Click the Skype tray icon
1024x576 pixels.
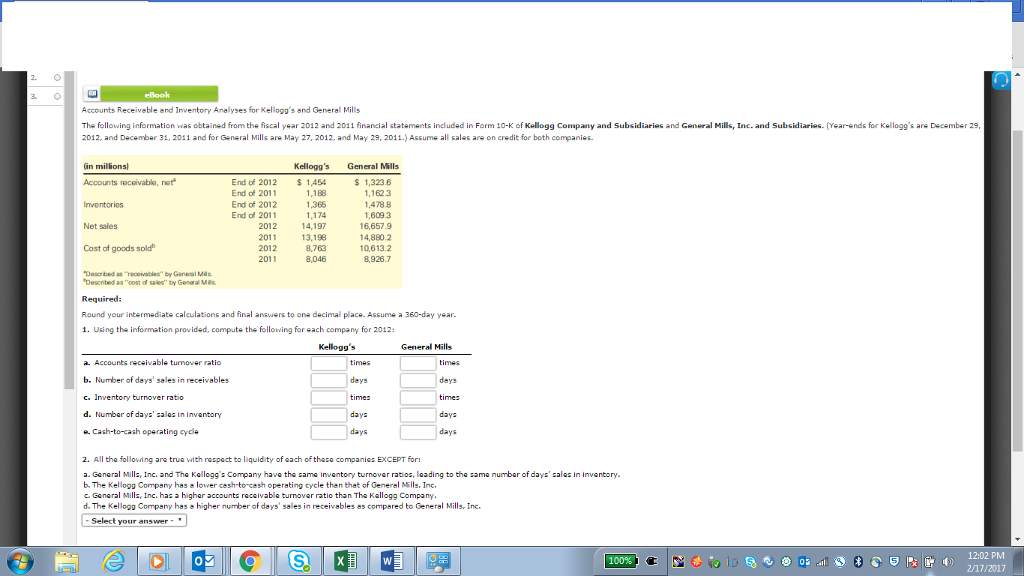point(750,562)
